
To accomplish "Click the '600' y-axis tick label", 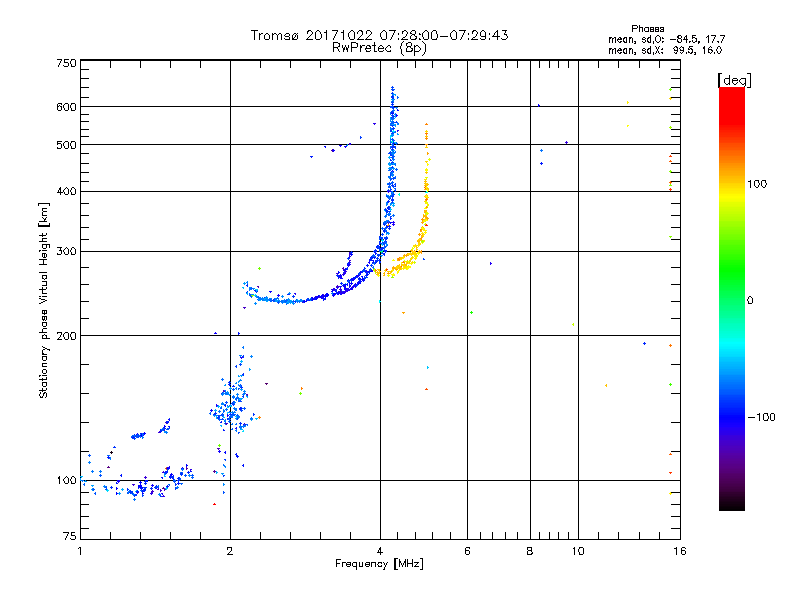I will (66, 107).
